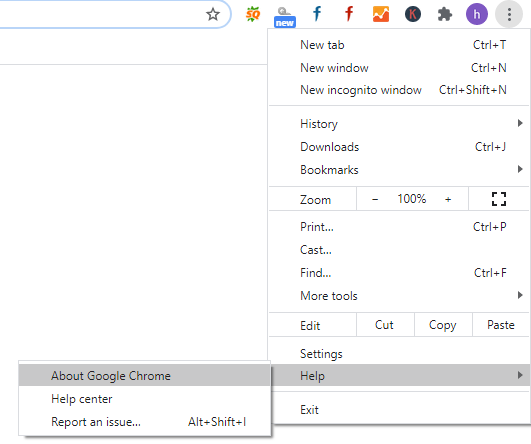Select About Google Chrome in Help submenu
The width and height of the screenshot is (531, 444).
[x=144, y=376]
